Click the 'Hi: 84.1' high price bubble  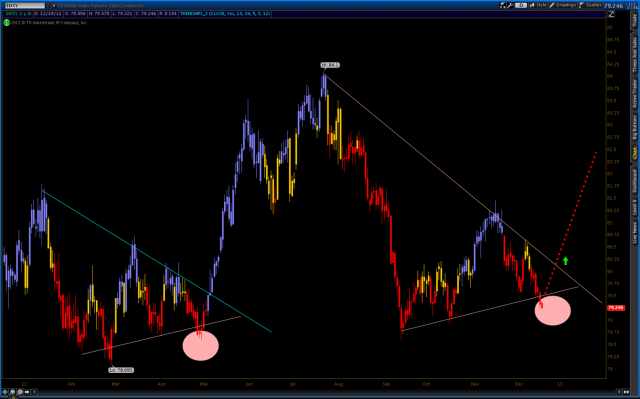pos(330,65)
